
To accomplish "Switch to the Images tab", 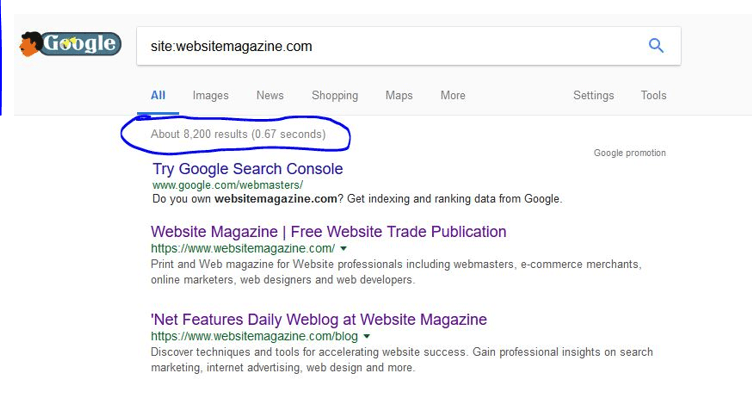I will coord(210,96).
